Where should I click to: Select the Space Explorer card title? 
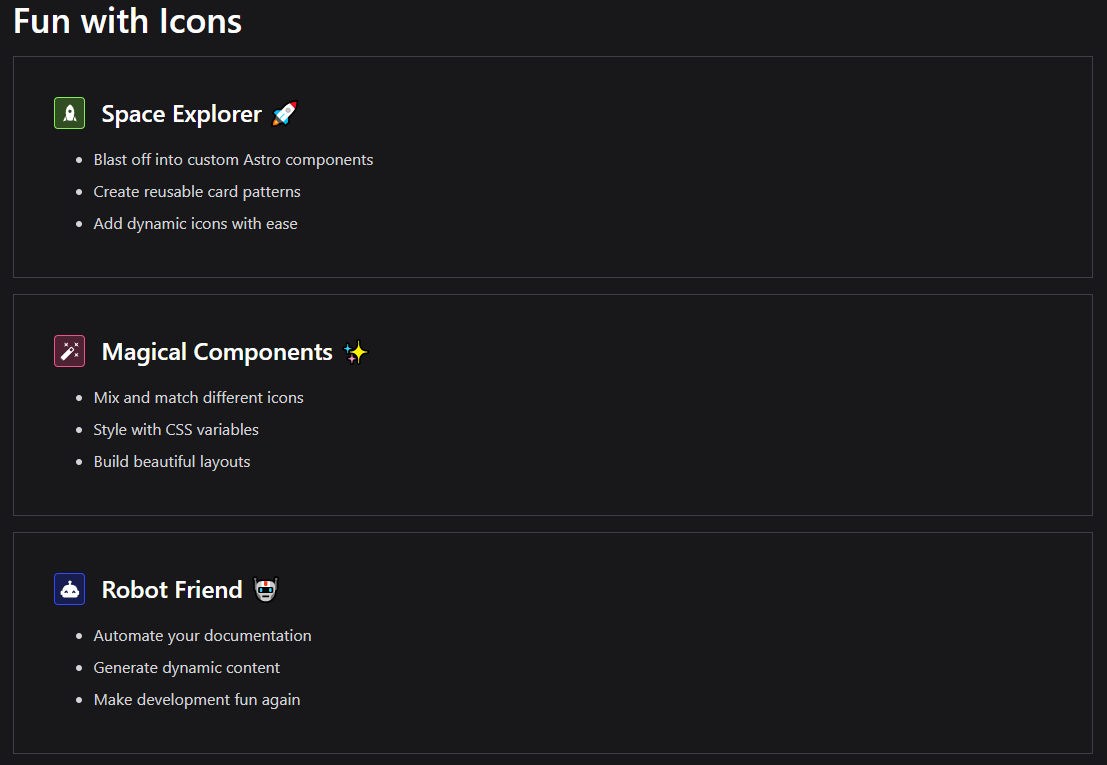181,114
